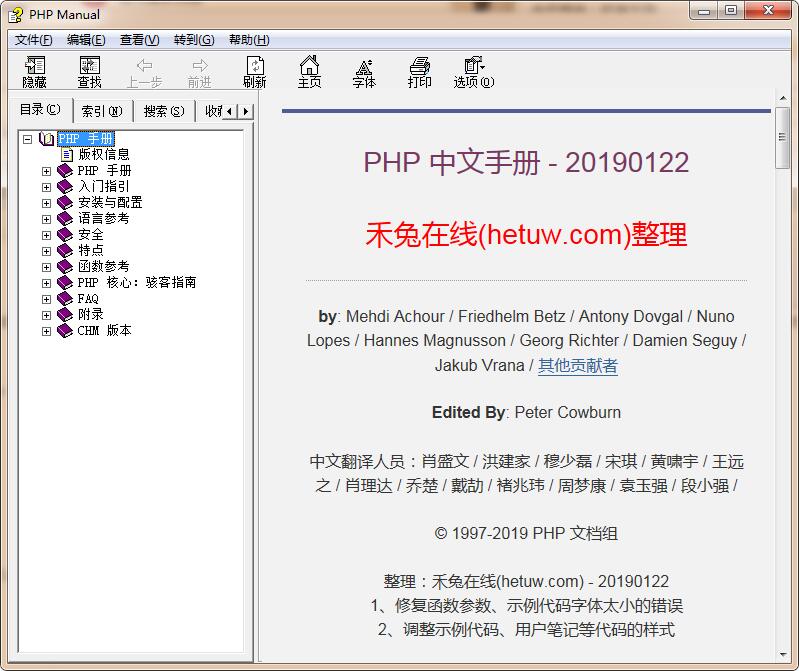Switch to the 搜索(S) tab
Viewport: 799px width, 671px height.
pyautogui.click(x=164, y=111)
